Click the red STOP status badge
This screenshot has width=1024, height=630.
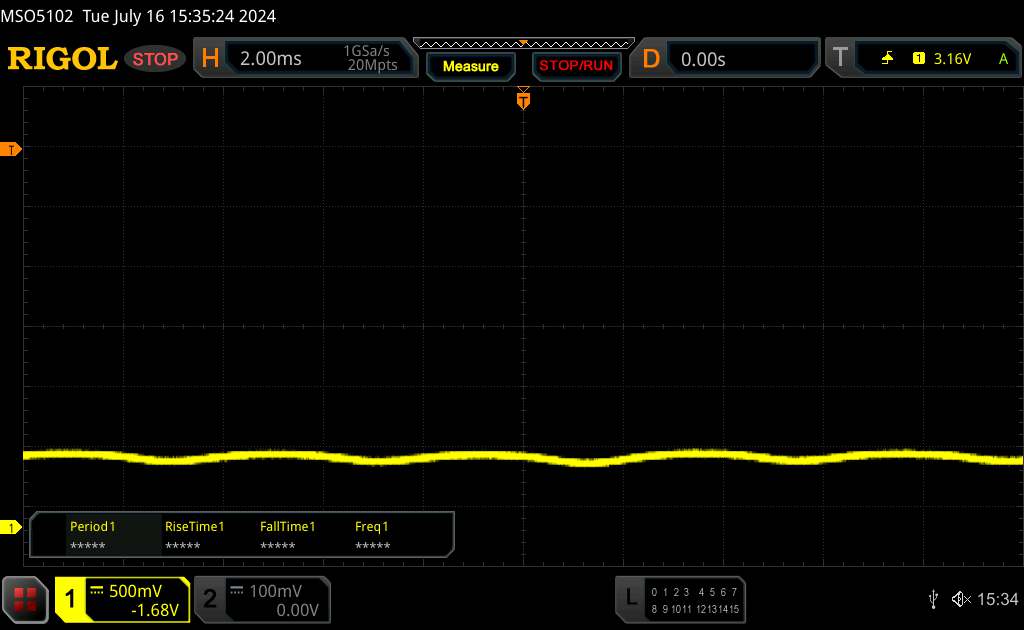(156, 59)
